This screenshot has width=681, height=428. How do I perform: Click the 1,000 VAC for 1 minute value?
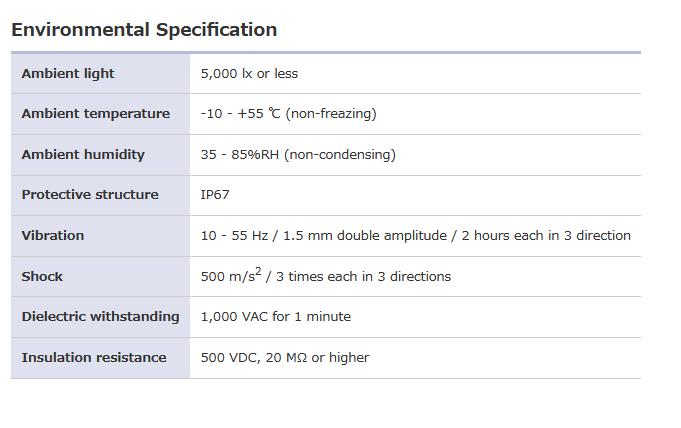click(x=275, y=317)
